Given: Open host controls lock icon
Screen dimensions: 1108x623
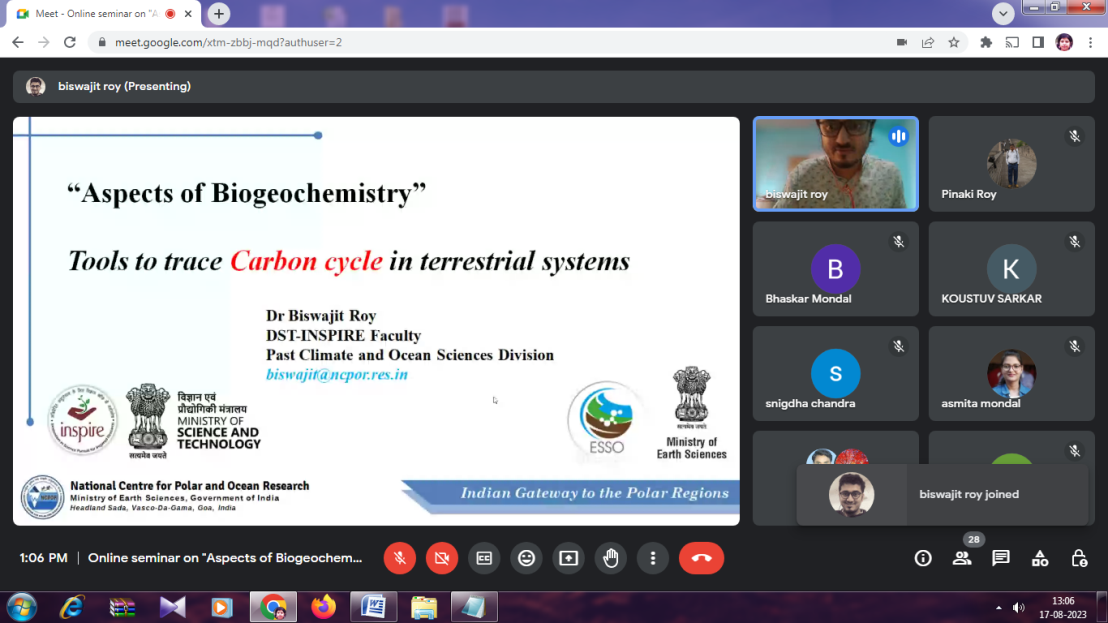Looking at the screenshot, I should point(1079,558).
